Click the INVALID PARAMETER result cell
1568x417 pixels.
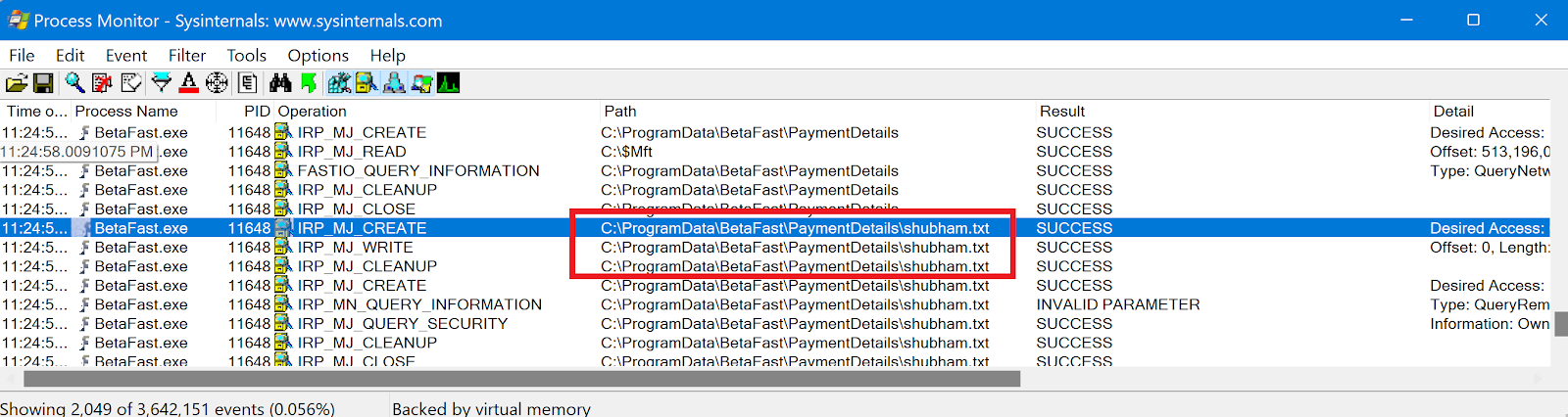pos(1118,304)
